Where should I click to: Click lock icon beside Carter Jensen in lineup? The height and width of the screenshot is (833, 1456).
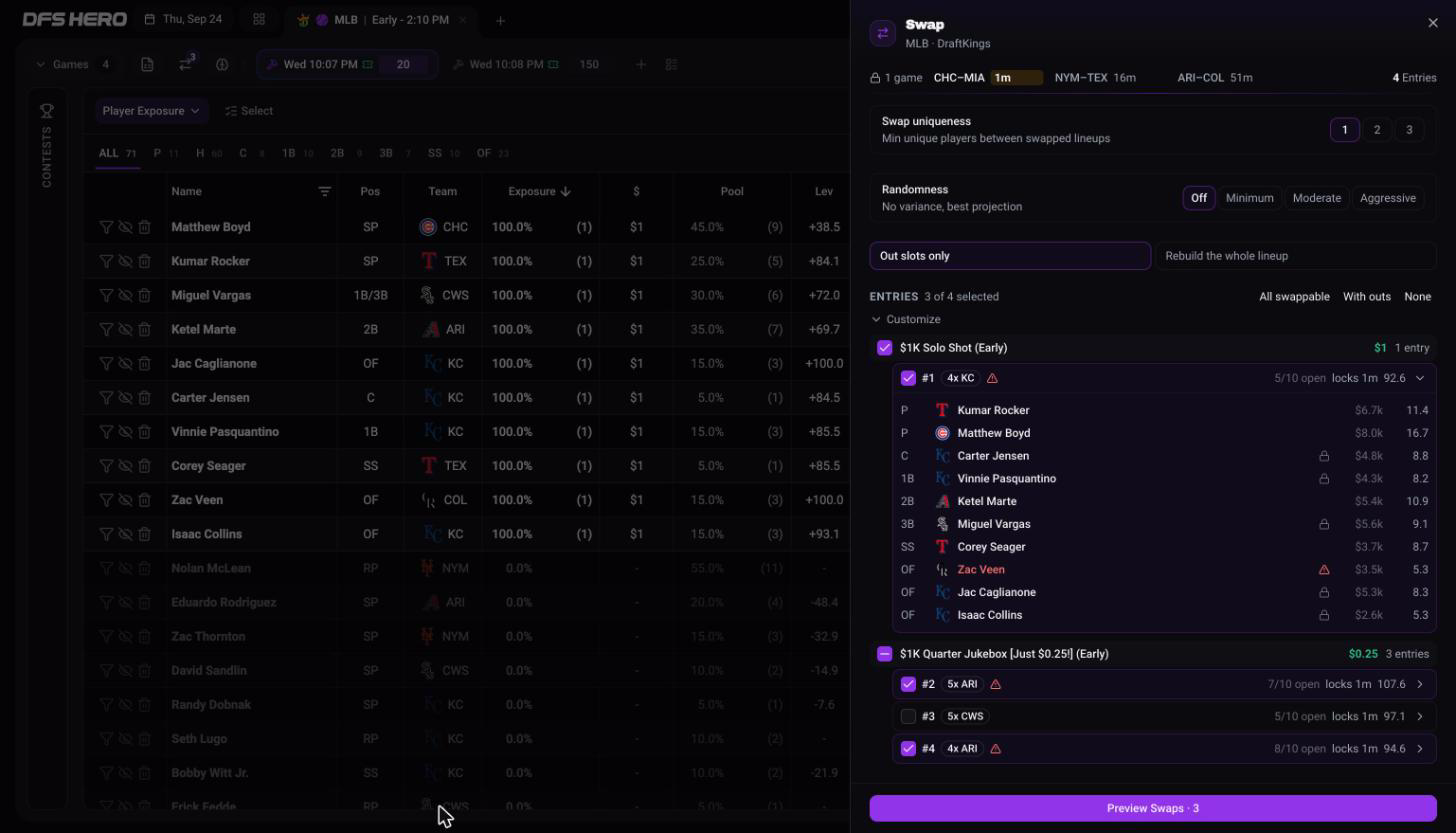pyautogui.click(x=1324, y=456)
